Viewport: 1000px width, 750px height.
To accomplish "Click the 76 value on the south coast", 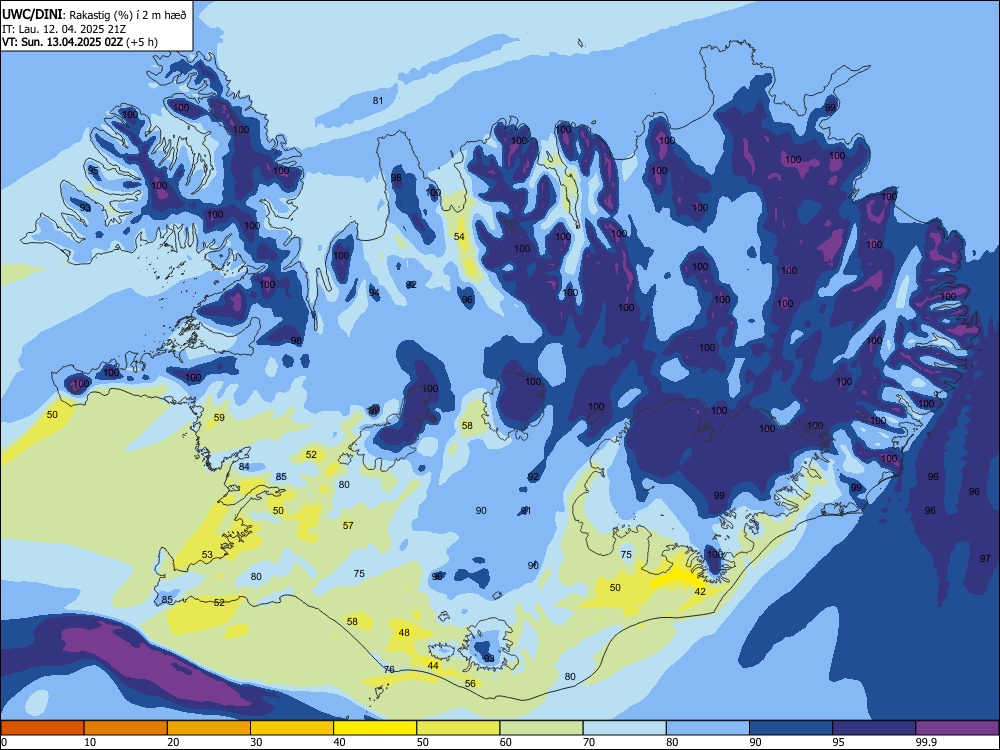I will 390,669.
